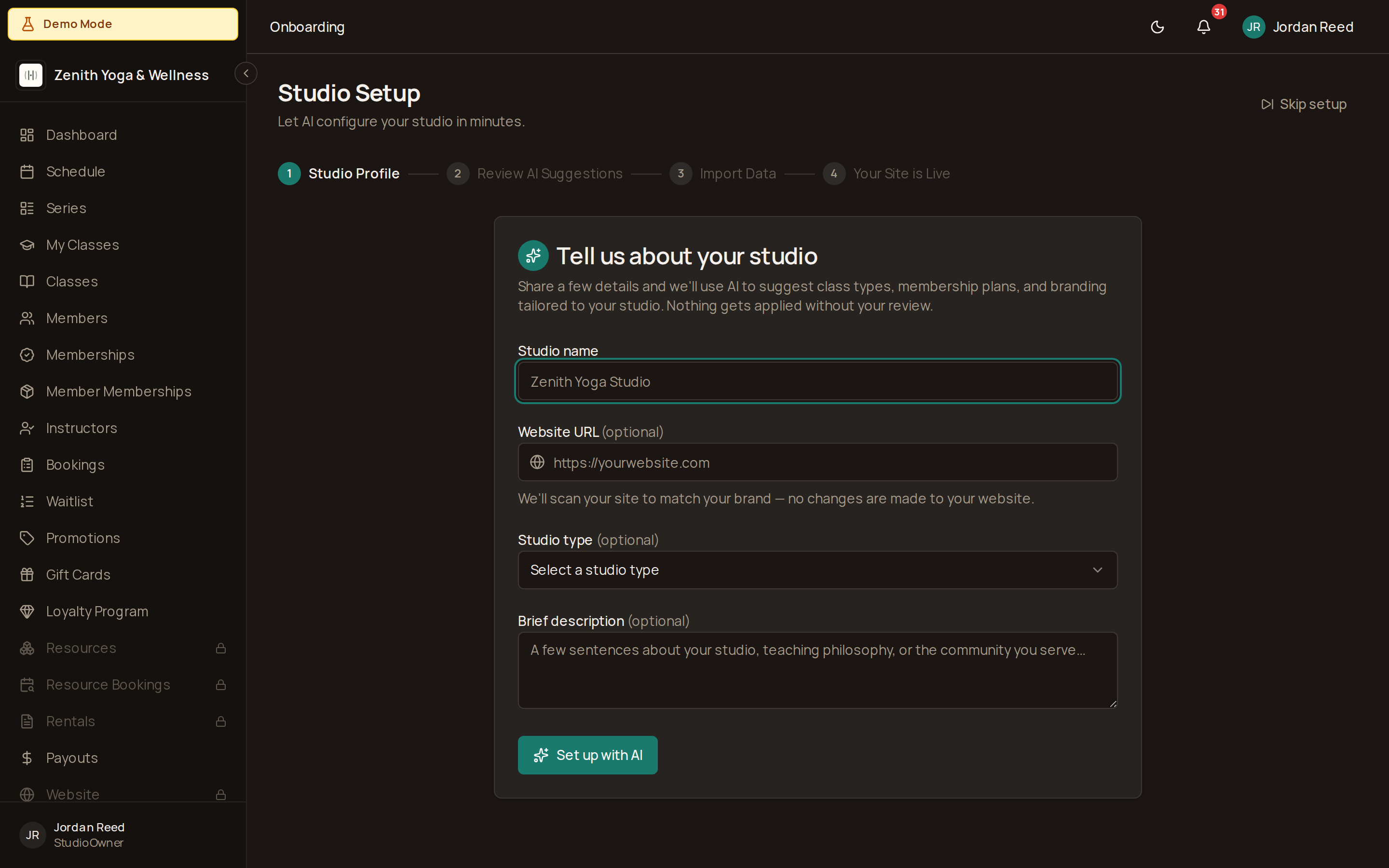Viewport: 1389px width, 868px height.
Task: Switch to the Review AI Suggestions step
Action: pyautogui.click(x=549, y=174)
